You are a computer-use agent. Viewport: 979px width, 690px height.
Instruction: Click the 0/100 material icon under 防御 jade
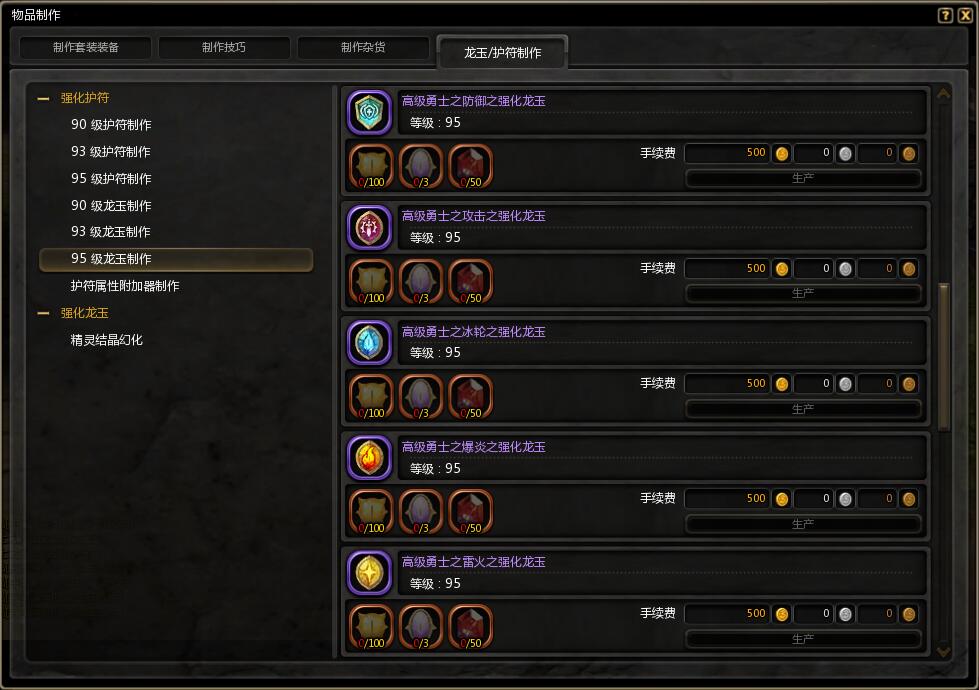coord(371,166)
